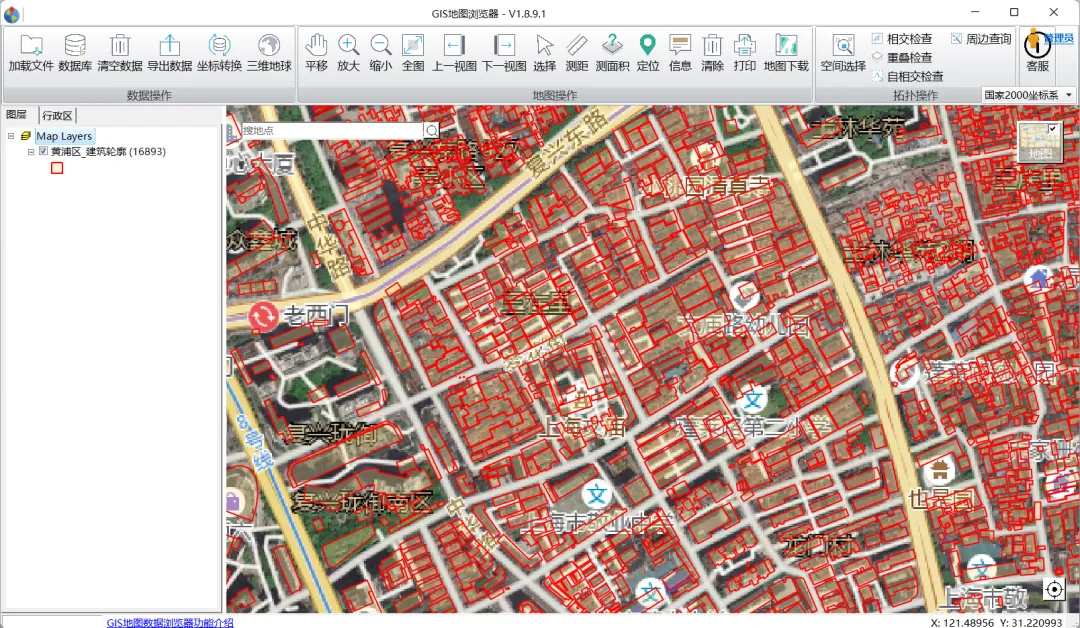
Task: Click 清空数据 trash icon
Action: pyautogui.click(x=120, y=45)
